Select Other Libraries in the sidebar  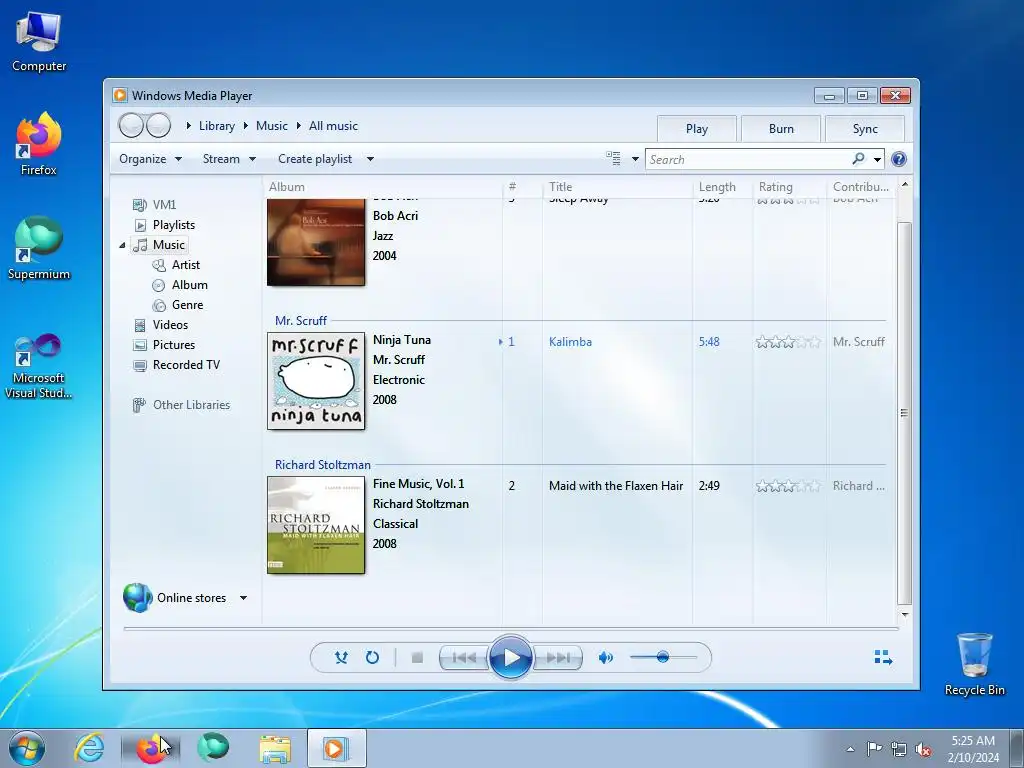[191, 405]
